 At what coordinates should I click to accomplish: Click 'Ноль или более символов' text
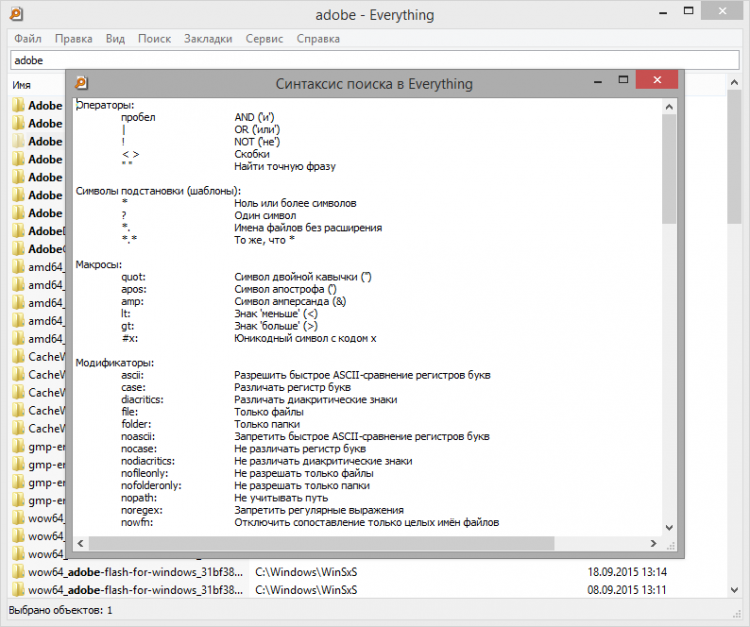pyautogui.click(x=295, y=203)
